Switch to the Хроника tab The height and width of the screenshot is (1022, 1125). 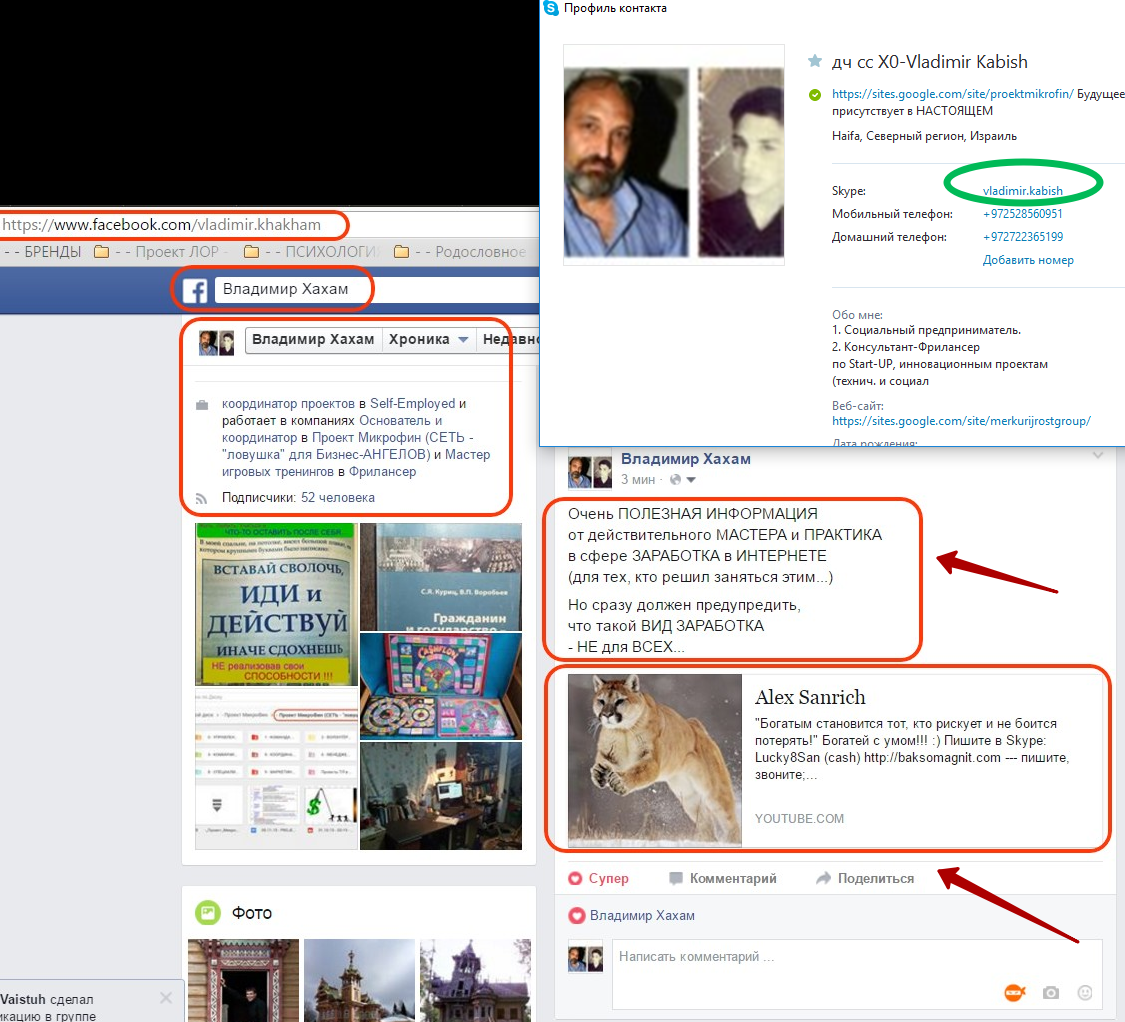pyautogui.click(x=428, y=339)
